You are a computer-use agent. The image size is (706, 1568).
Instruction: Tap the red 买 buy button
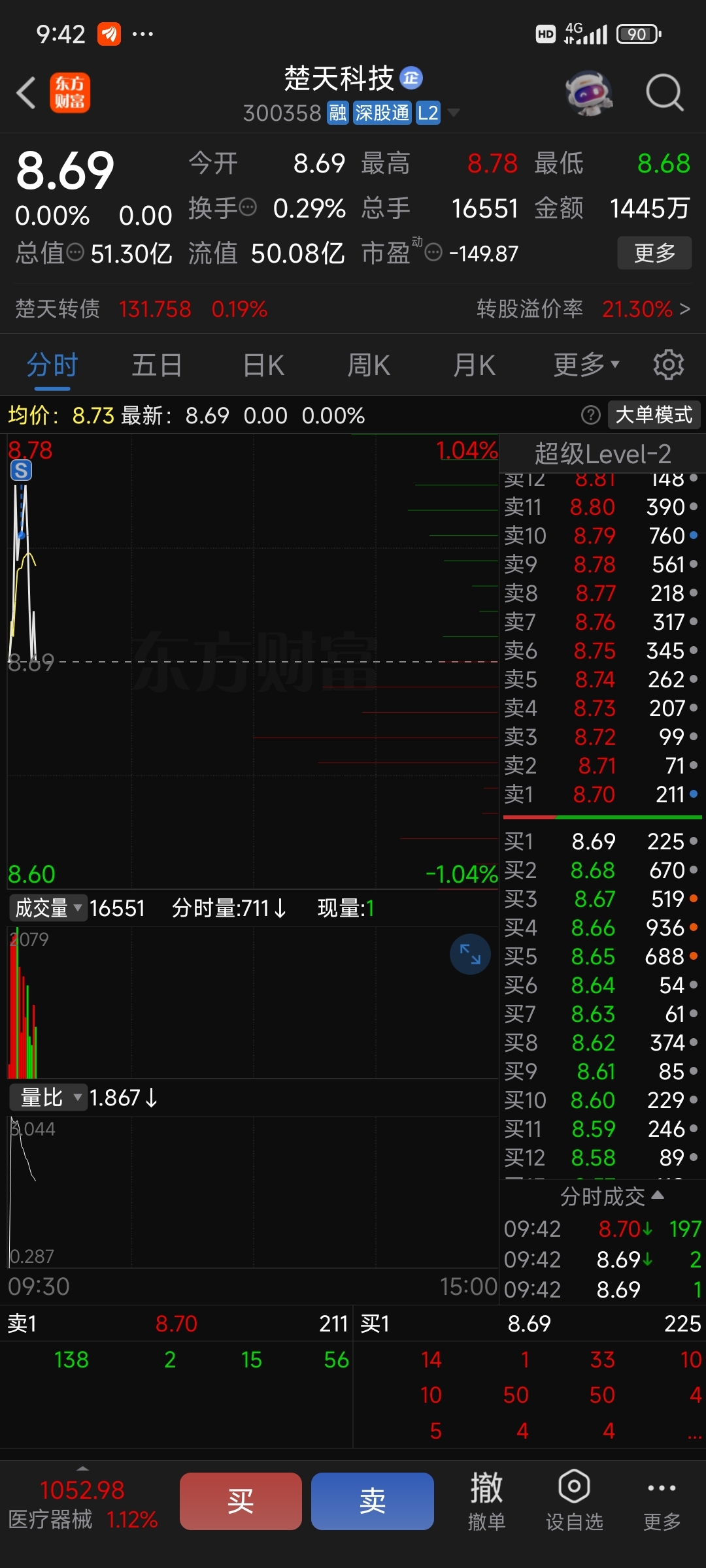[241, 1501]
